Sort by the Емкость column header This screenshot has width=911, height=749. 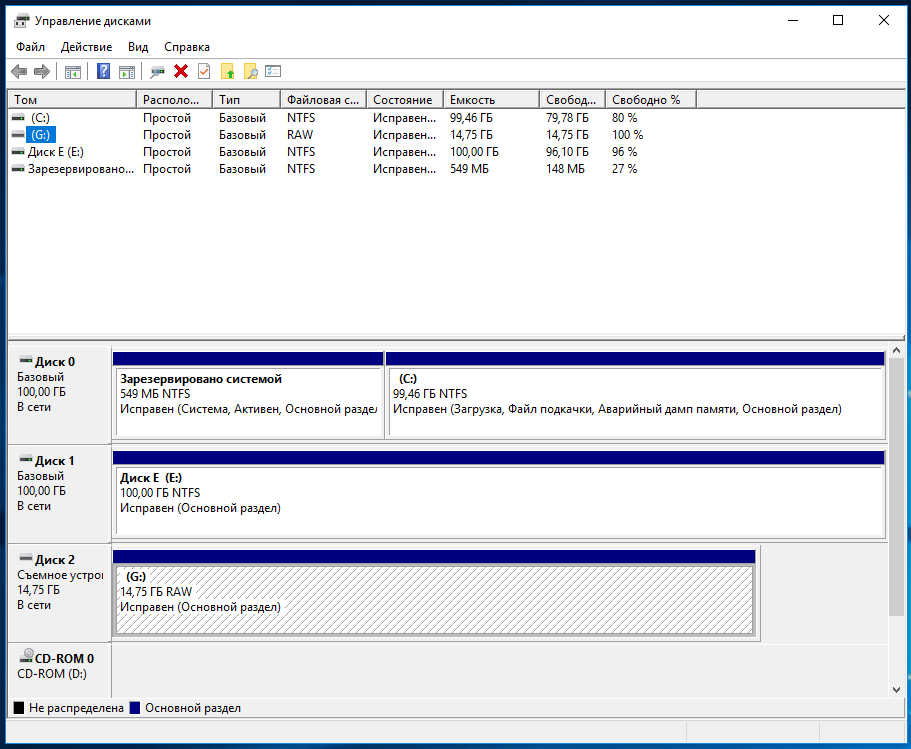pyautogui.click(x=490, y=100)
